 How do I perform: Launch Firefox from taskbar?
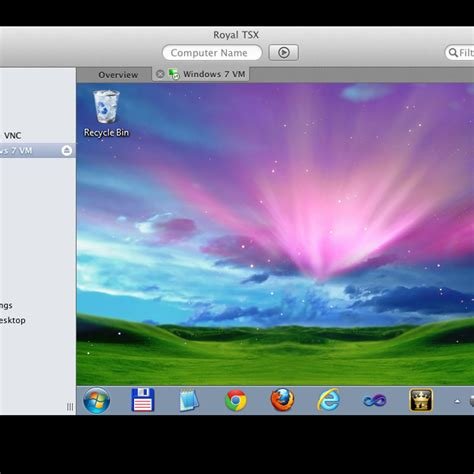tap(282, 400)
